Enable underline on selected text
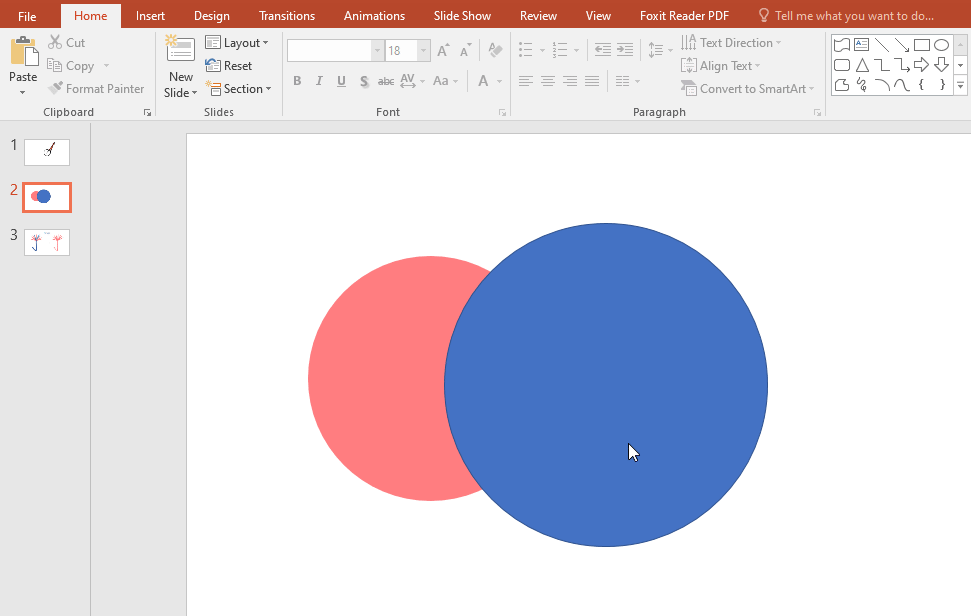971x616 pixels. 340,80
